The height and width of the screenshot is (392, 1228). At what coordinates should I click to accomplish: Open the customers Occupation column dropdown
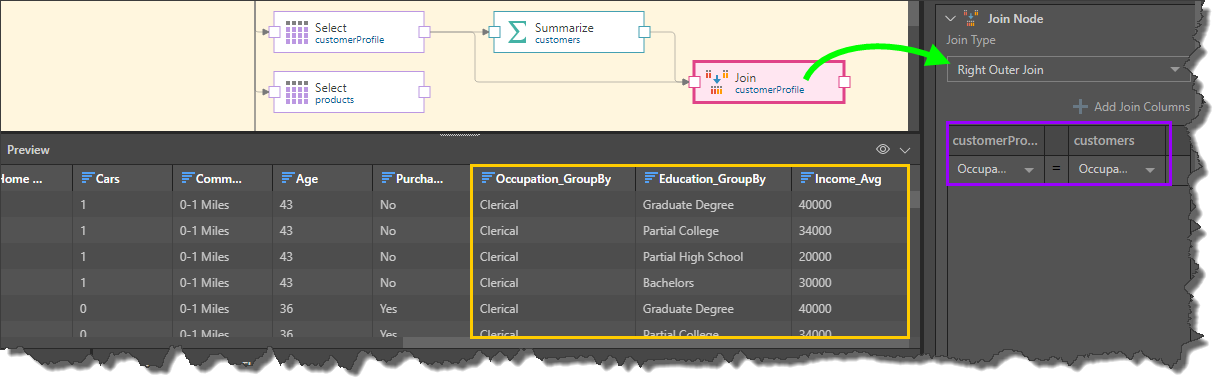[1116, 170]
